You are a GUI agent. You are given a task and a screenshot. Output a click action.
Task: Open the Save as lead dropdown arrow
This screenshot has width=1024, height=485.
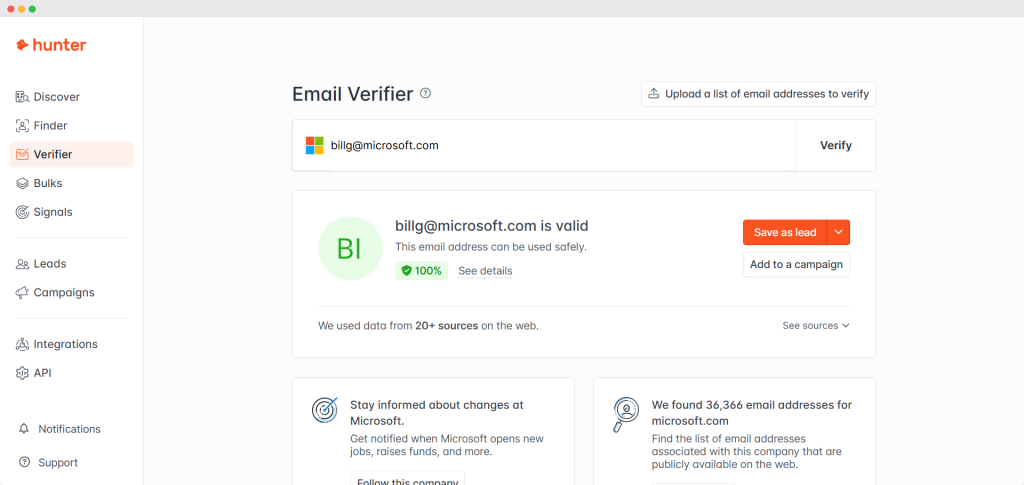tap(839, 232)
